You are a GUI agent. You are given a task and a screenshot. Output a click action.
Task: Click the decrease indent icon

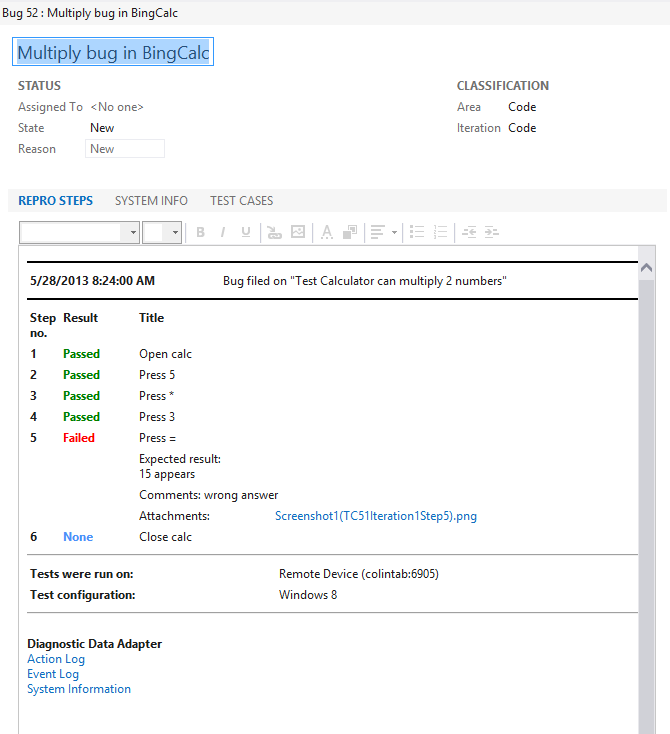[469, 232]
